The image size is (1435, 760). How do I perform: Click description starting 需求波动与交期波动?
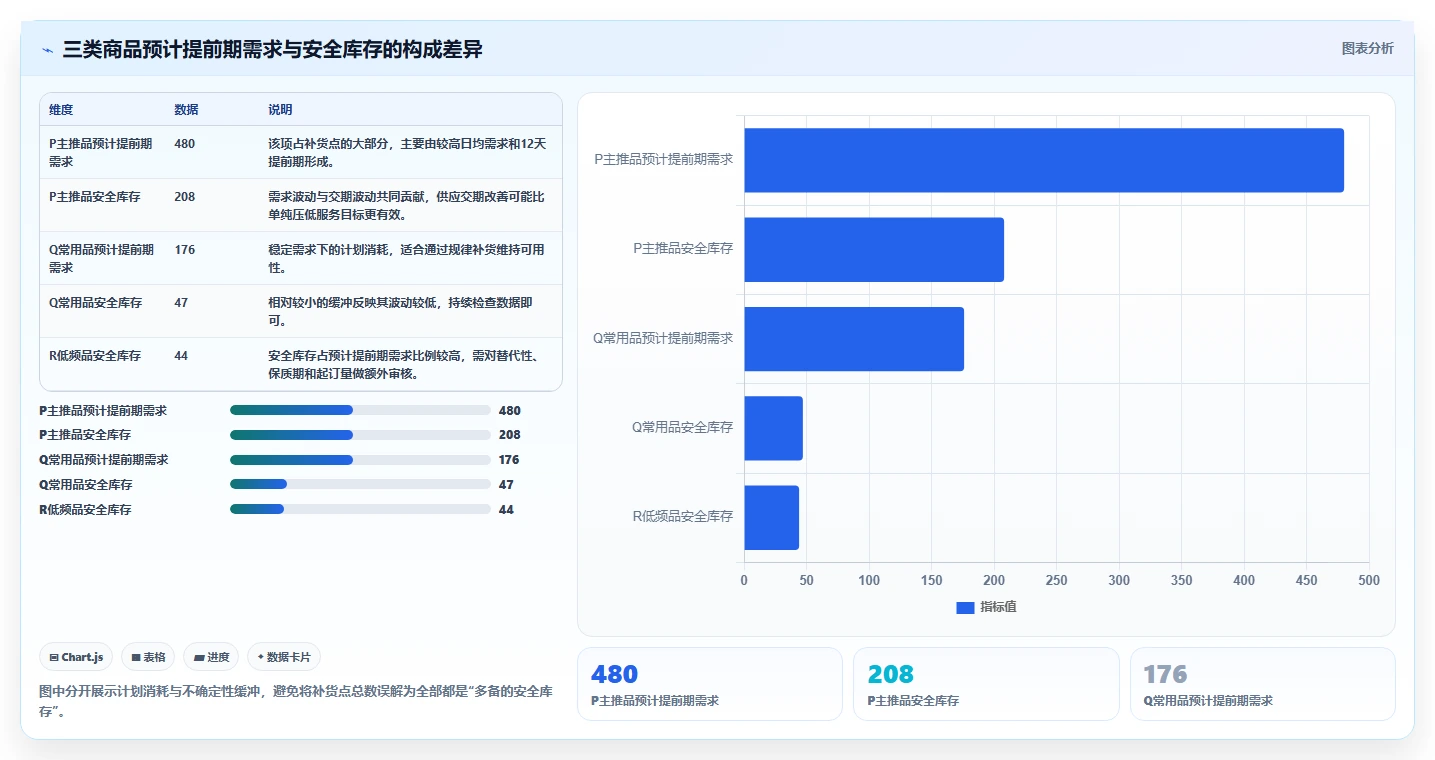click(x=407, y=205)
